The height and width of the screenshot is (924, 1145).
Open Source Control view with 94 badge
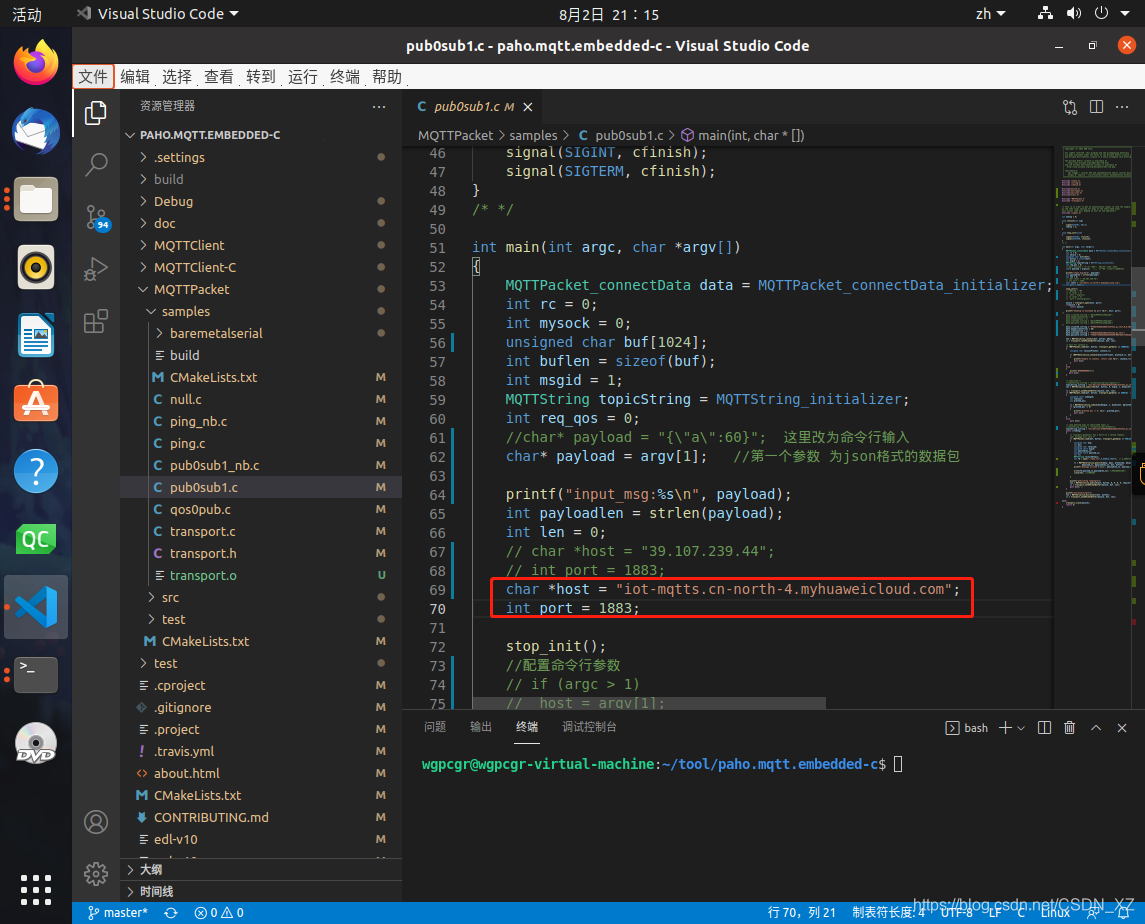(96, 217)
